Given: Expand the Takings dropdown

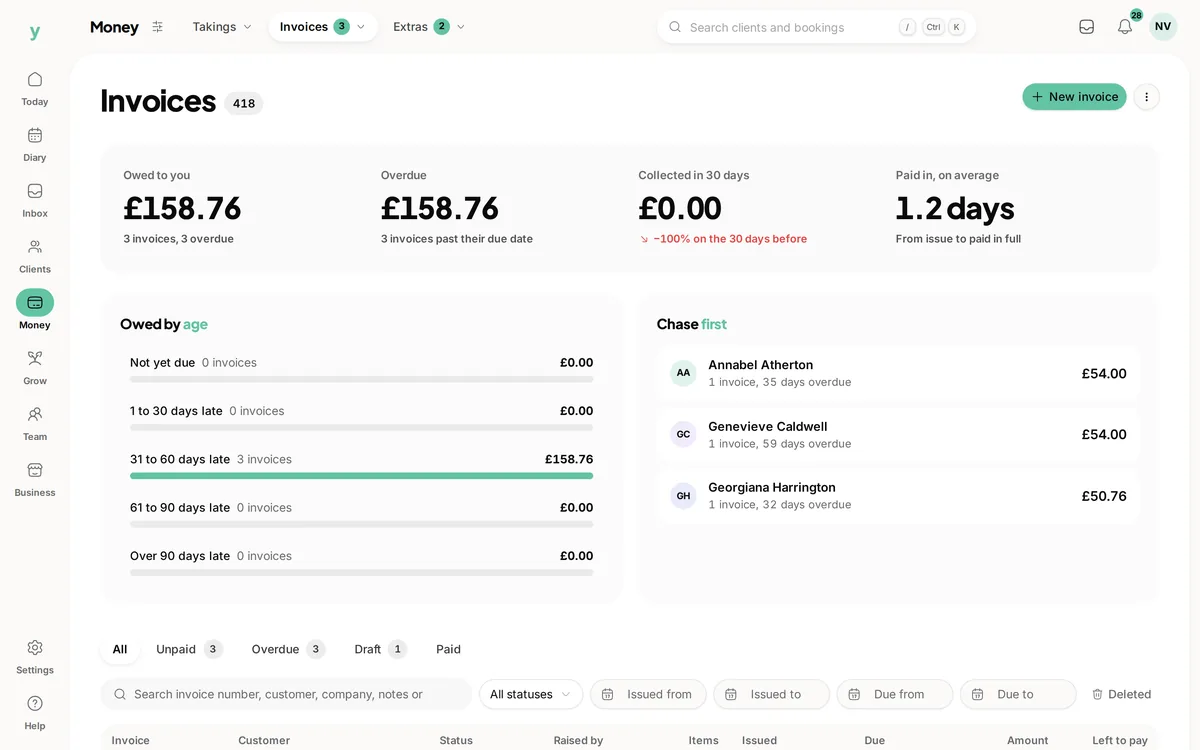Looking at the screenshot, I should click(x=222, y=27).
